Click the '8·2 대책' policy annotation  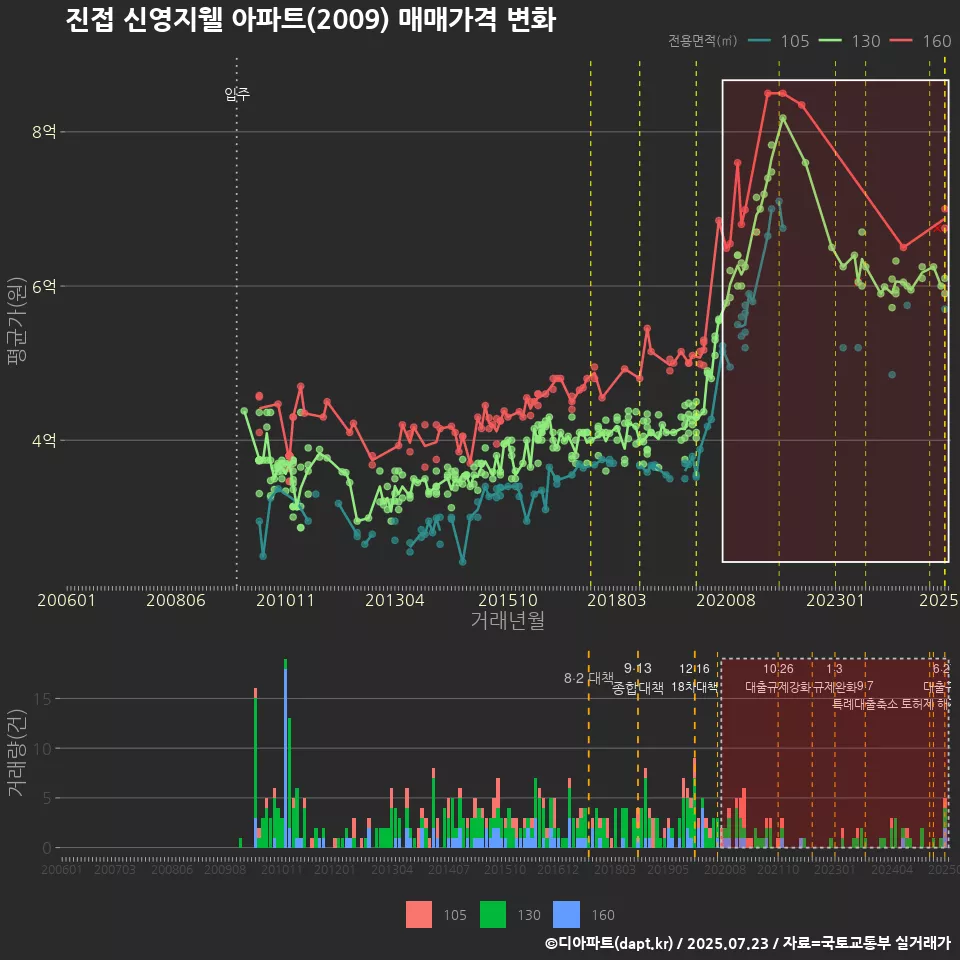tap(589, 678)
